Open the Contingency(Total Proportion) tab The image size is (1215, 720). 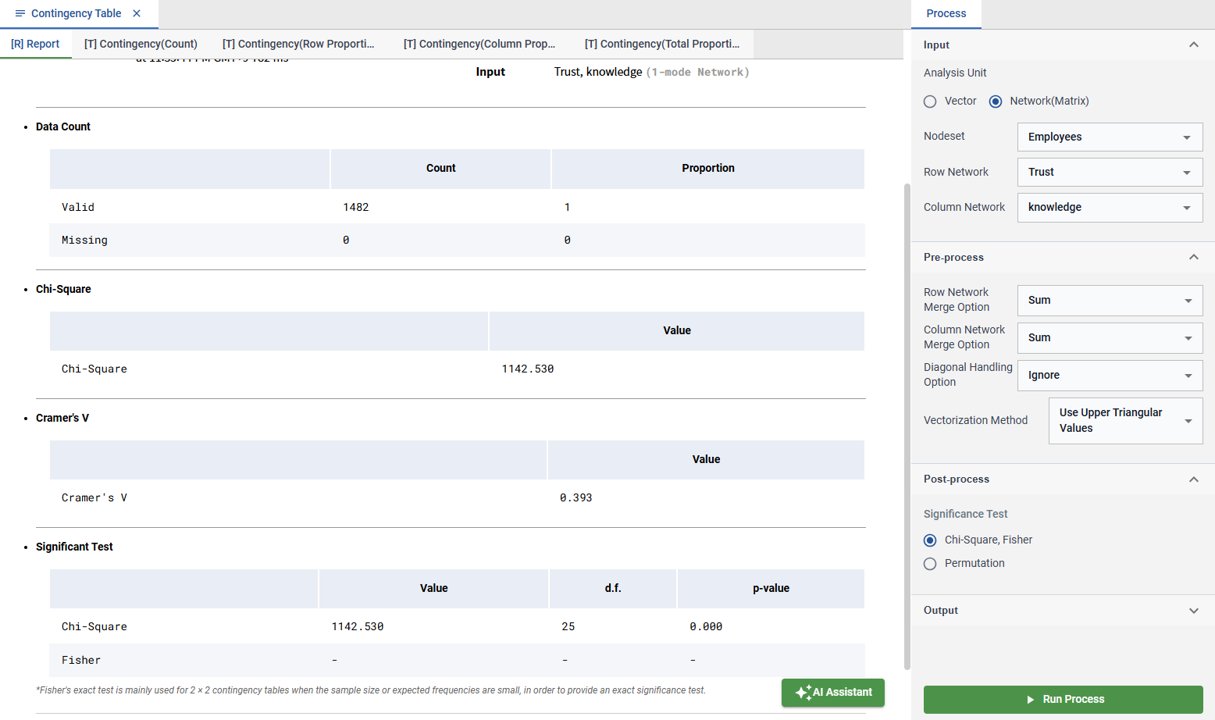click(662, 44)
